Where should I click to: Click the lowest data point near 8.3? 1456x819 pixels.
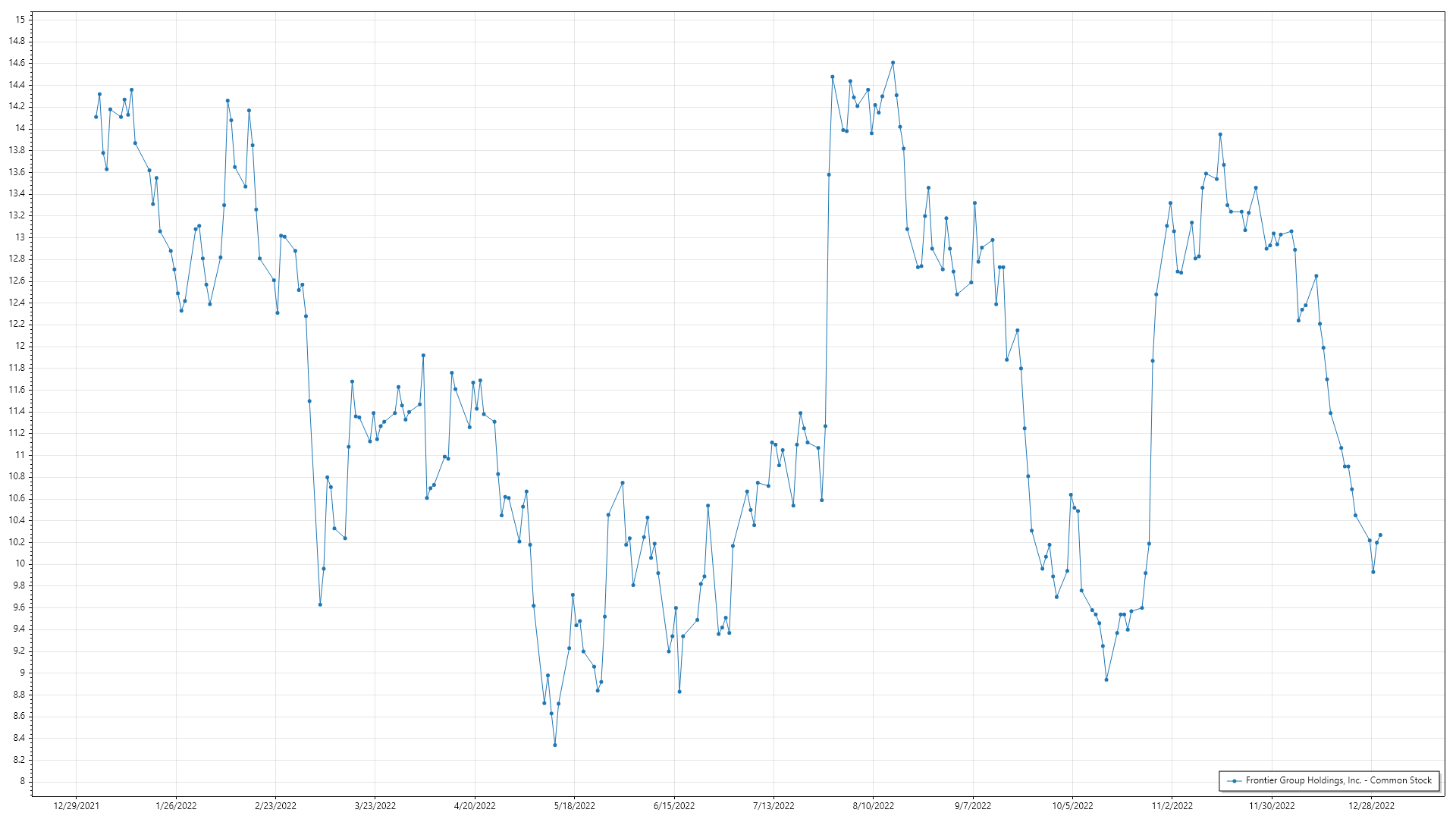tap(555, 745)
